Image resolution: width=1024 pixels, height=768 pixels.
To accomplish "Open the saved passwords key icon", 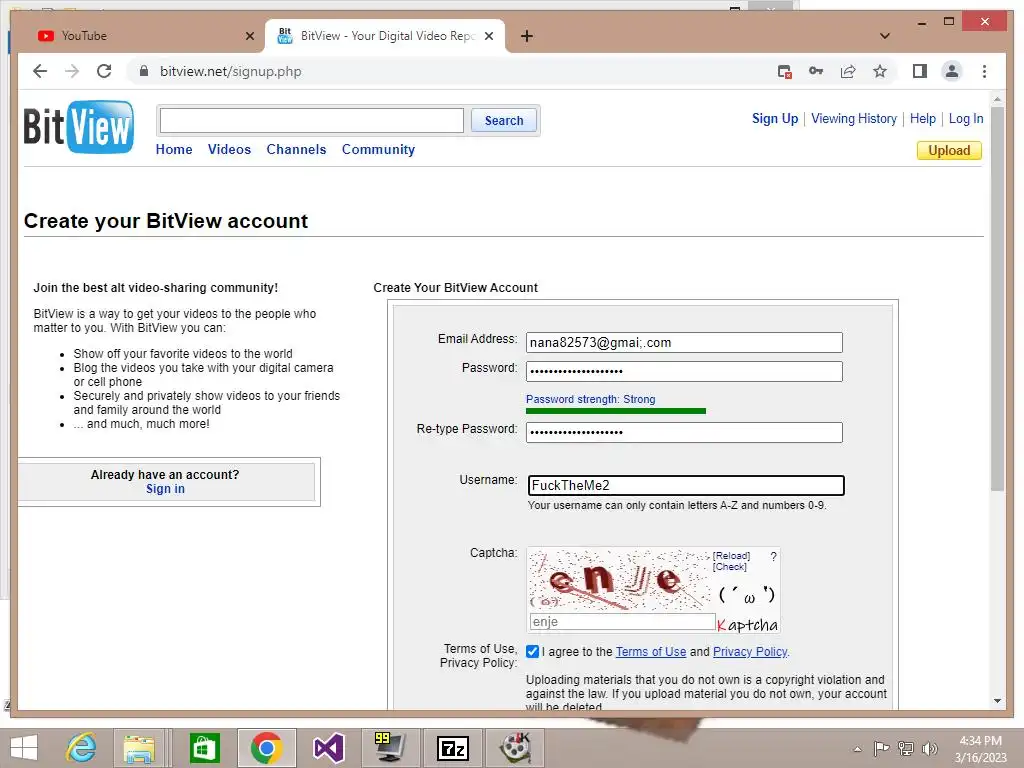I will point(816,71).
